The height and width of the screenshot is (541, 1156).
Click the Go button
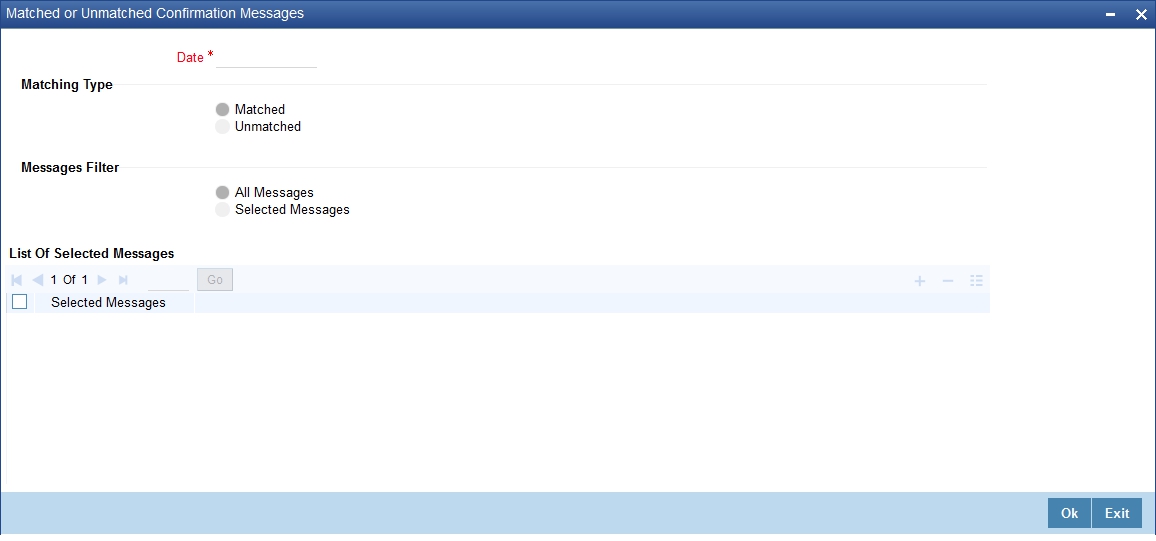point(215,280)
